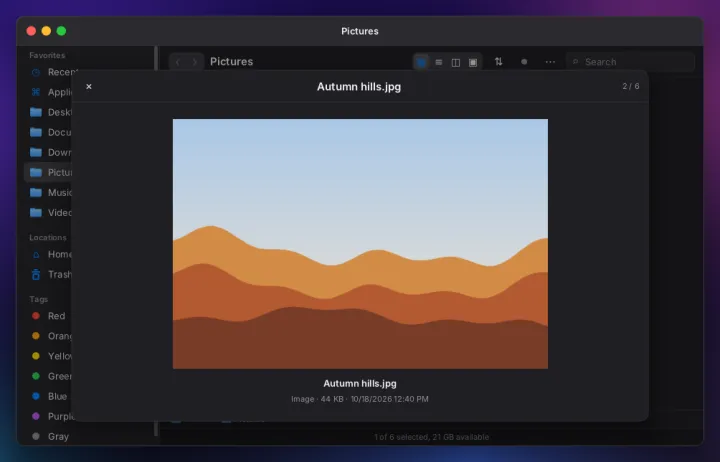
Task: Open the Trash in sidebar
Action: click(x=48, y=275)
